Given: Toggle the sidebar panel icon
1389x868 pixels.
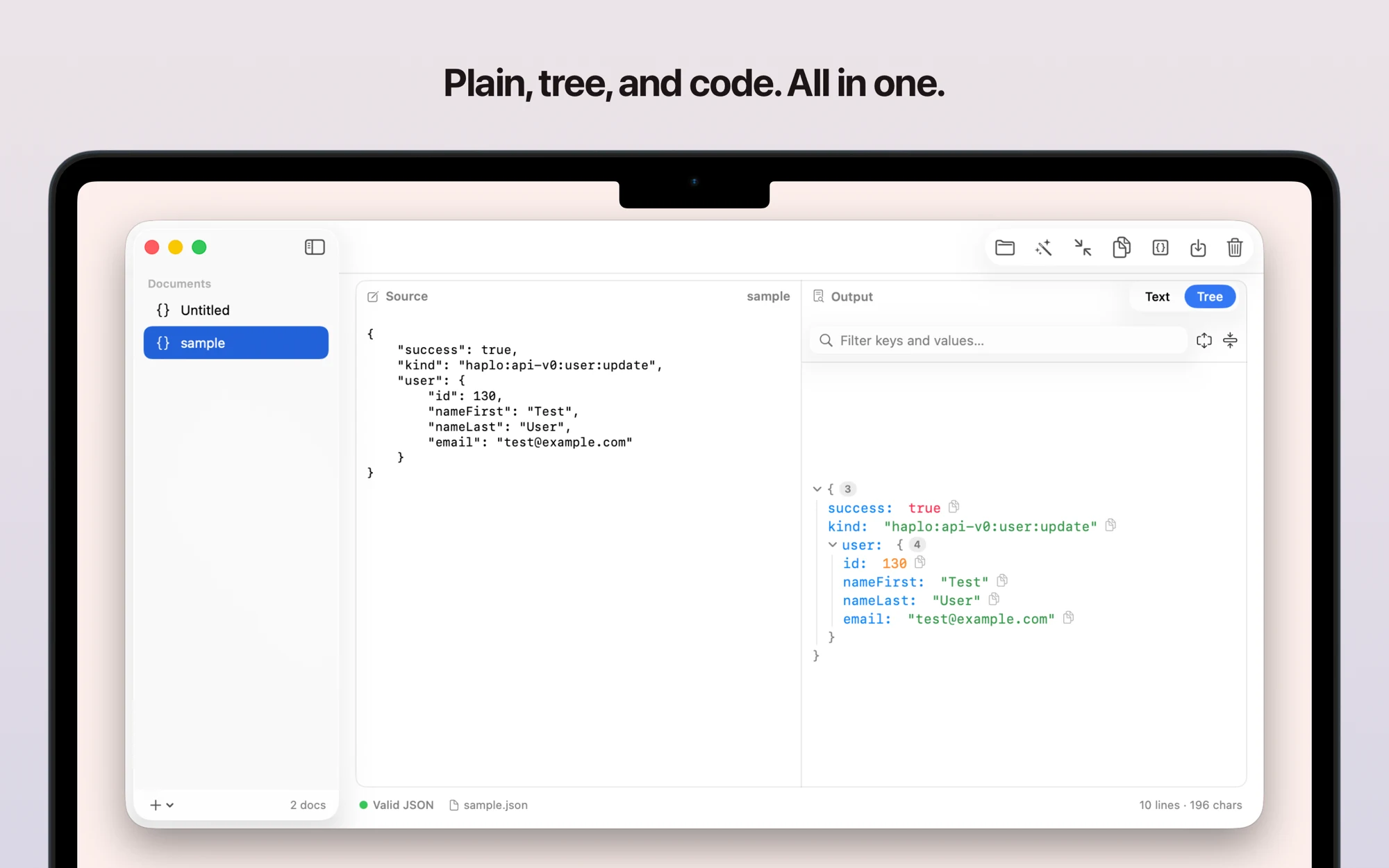Looking at the screenshot, I should (x=315, y=247).
